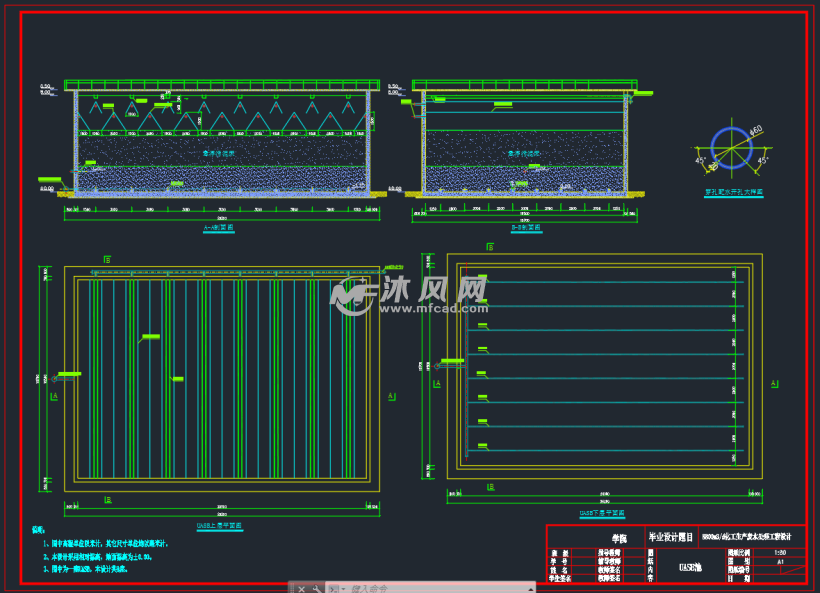820x593 pixels.
Task: Click the 说明 notes heading text
Action: pos(39,529)
